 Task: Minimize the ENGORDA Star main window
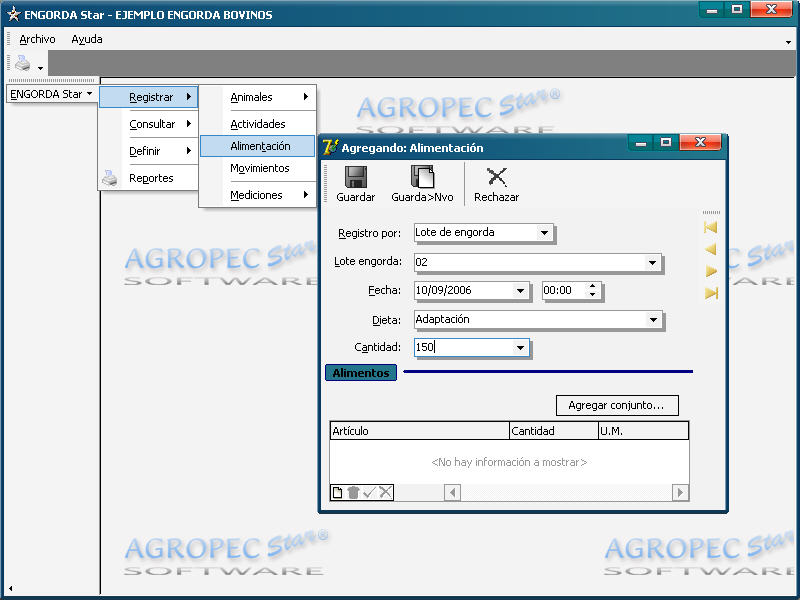point(712,10)
